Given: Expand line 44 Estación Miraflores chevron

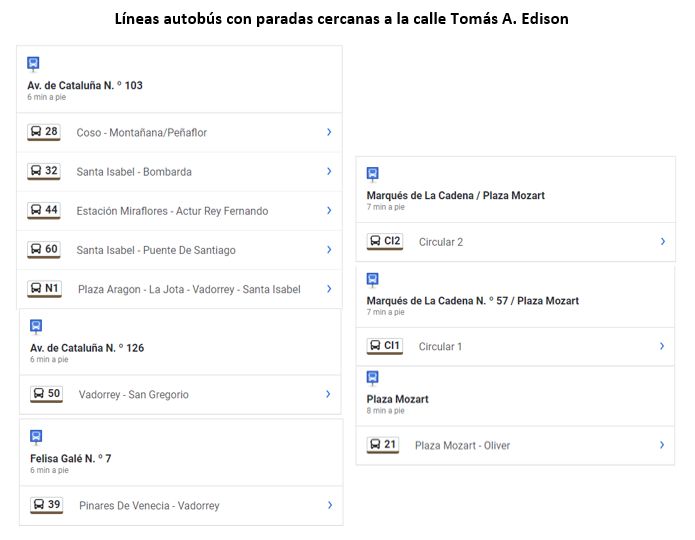Looking at the screenshot, I should point(329,210).
